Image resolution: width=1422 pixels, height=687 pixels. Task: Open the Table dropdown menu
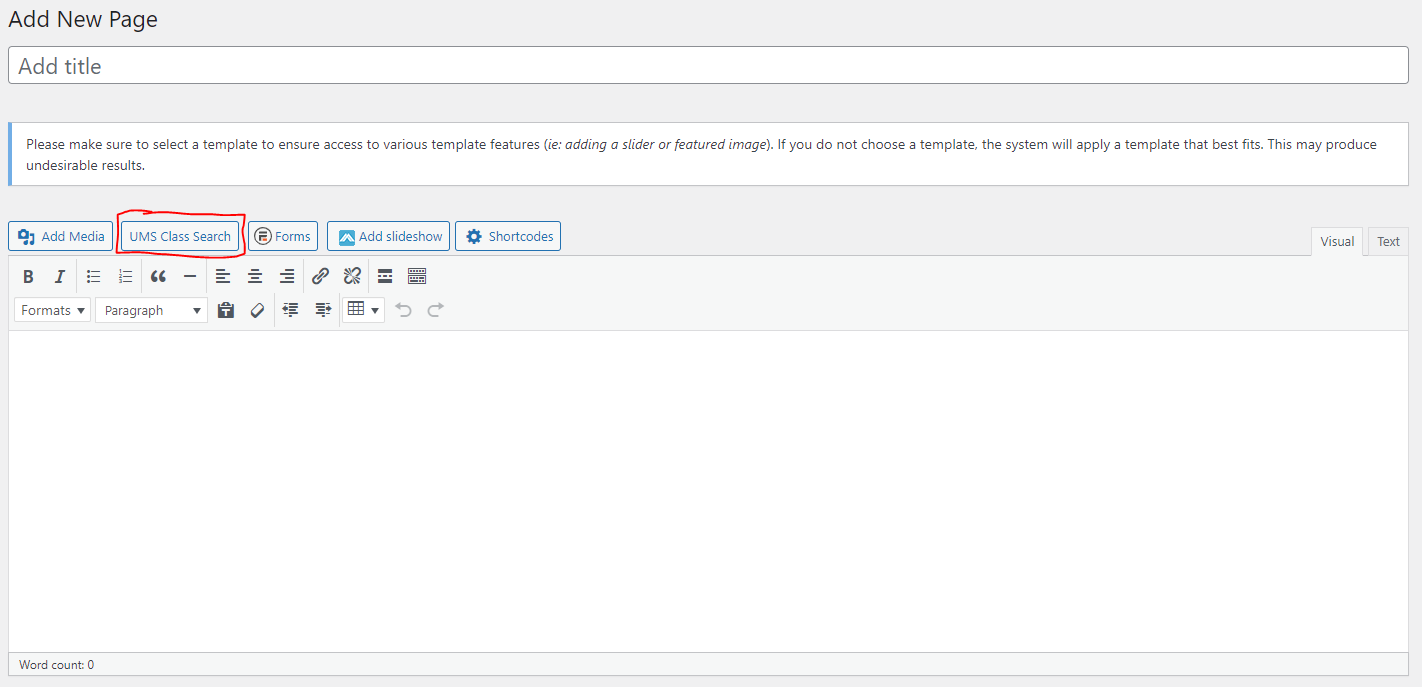363,311
